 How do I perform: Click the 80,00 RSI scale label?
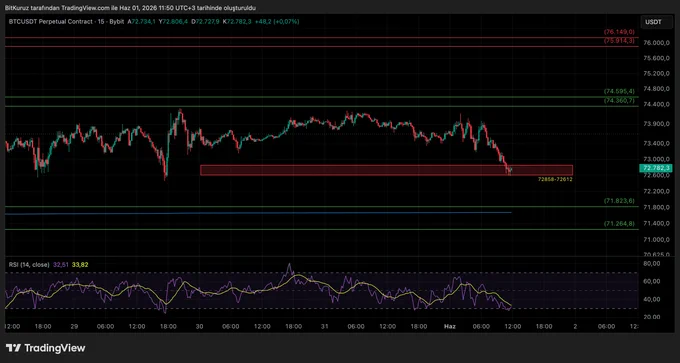(651, 263)
